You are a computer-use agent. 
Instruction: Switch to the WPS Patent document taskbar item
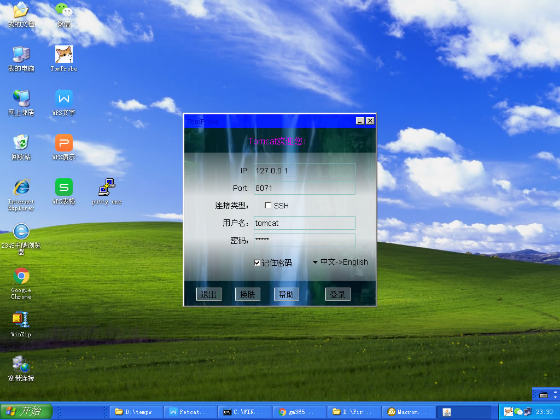(x=191, y=412)
